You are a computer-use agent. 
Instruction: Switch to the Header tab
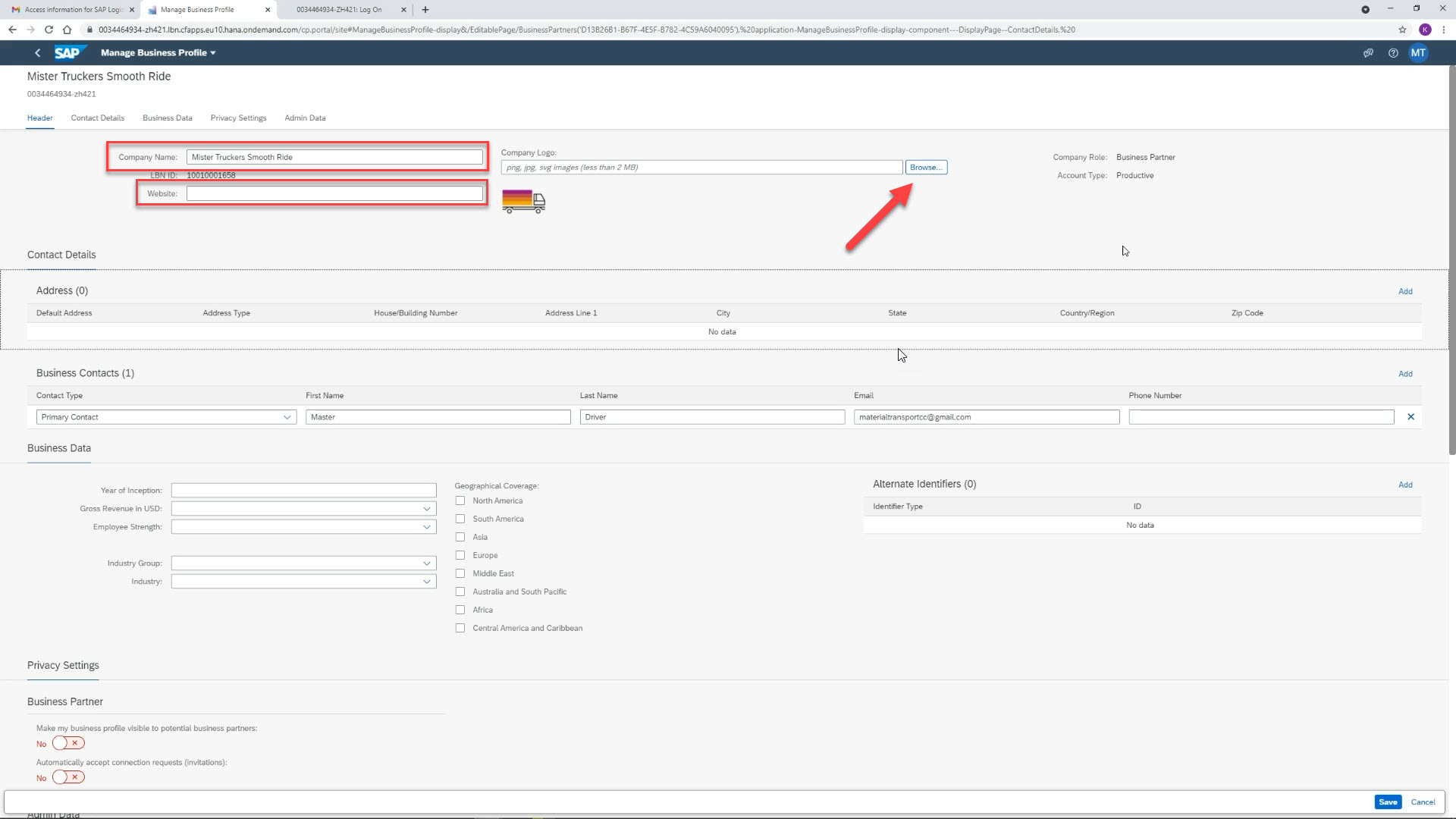[x=40, y=118]
